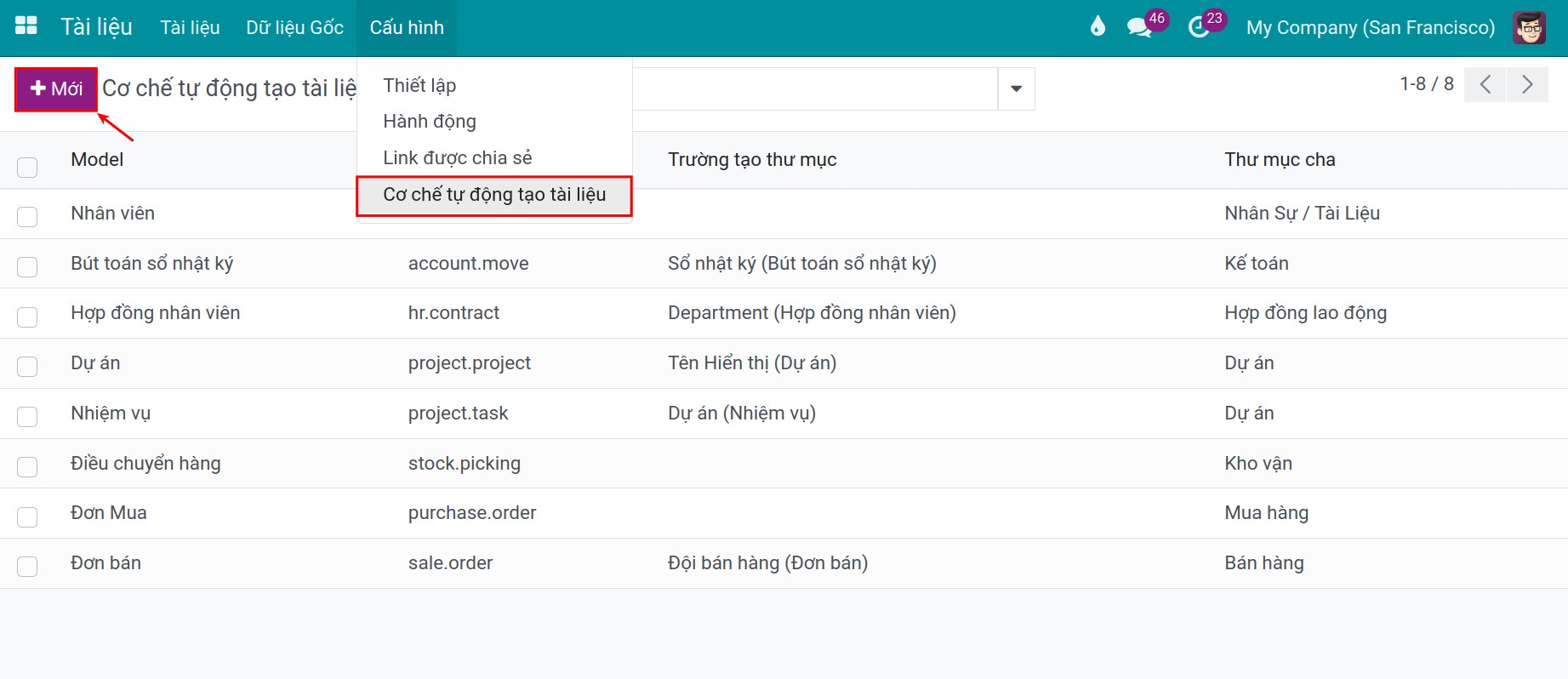Go to the previous page arrow
This screenshot has height=679, width=1568.
point(1485,84)
